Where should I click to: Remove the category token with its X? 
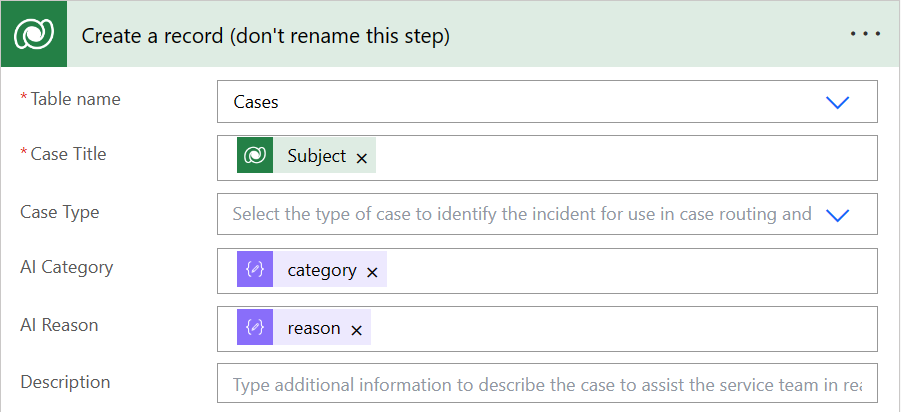(372, 272)
